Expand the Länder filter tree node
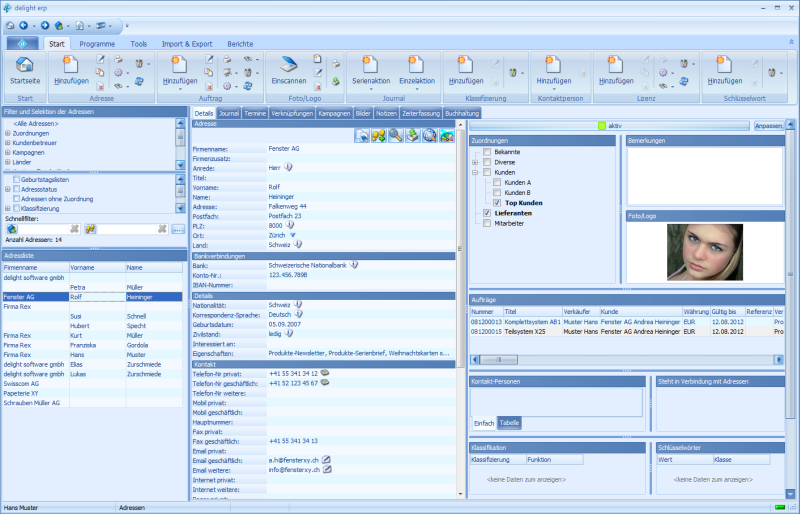 pos(8,162)
